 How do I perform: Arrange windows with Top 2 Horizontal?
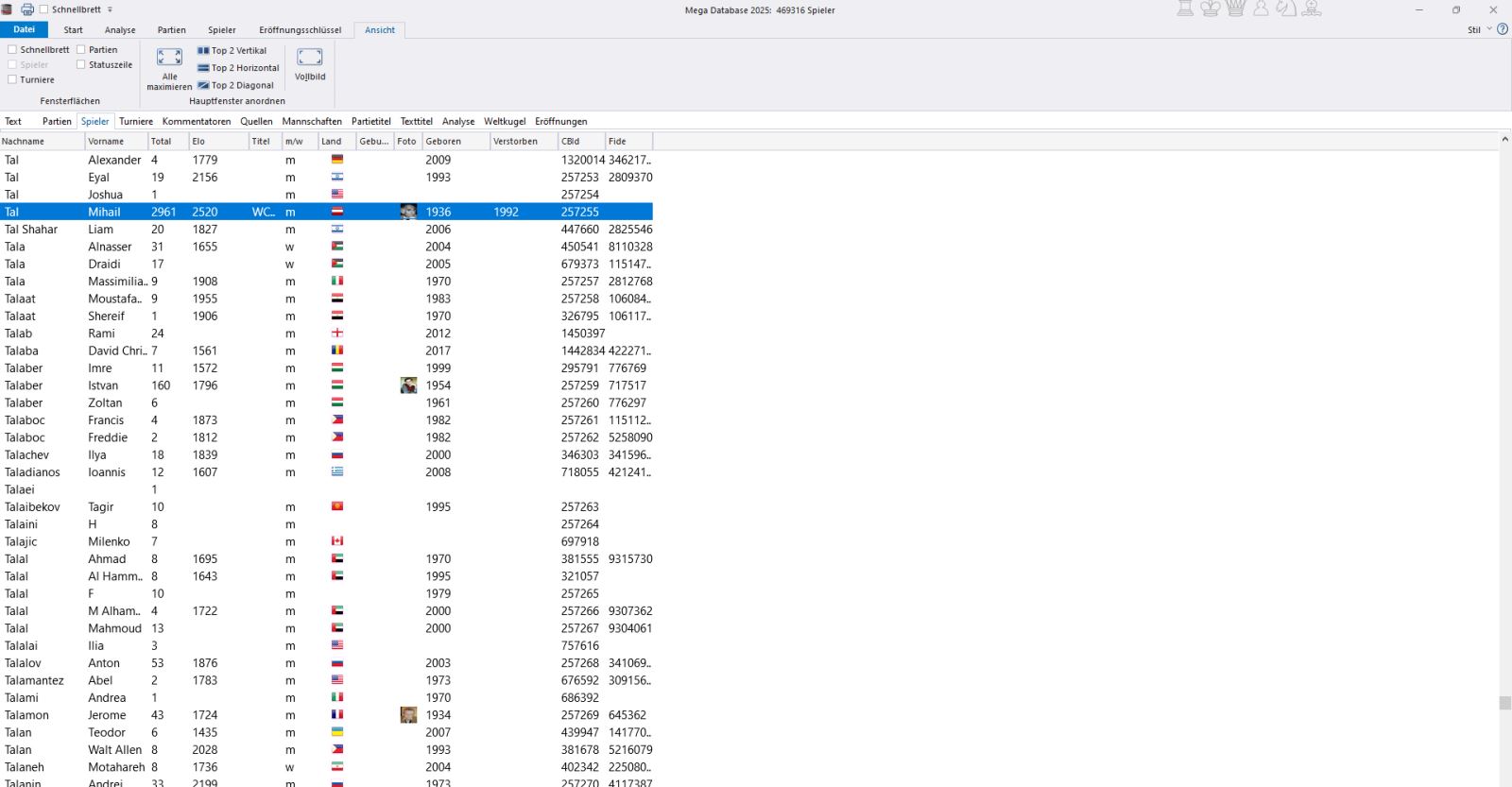point(237,68)
